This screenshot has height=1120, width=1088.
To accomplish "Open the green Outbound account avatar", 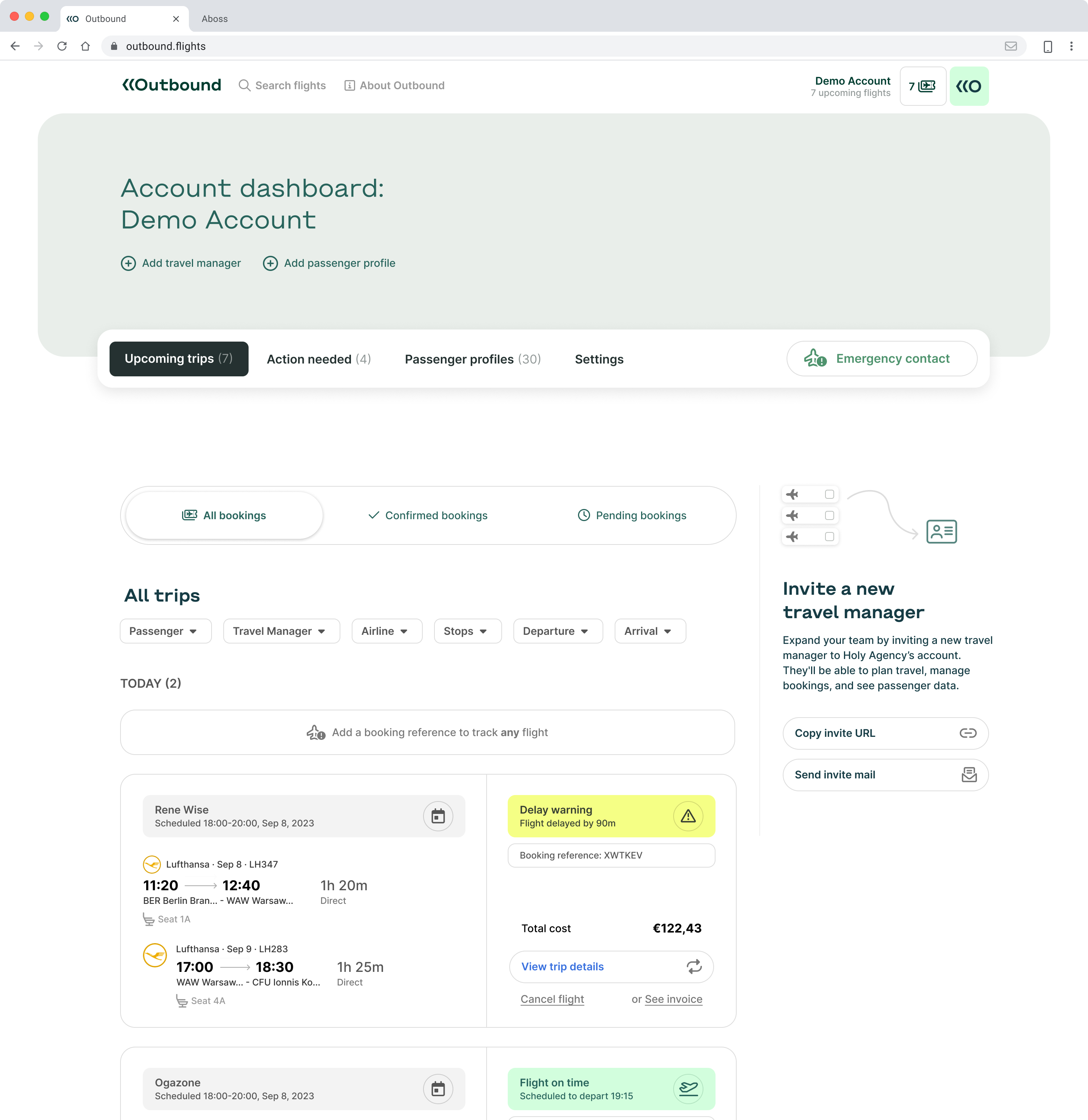I will click(x=969, y=86).
